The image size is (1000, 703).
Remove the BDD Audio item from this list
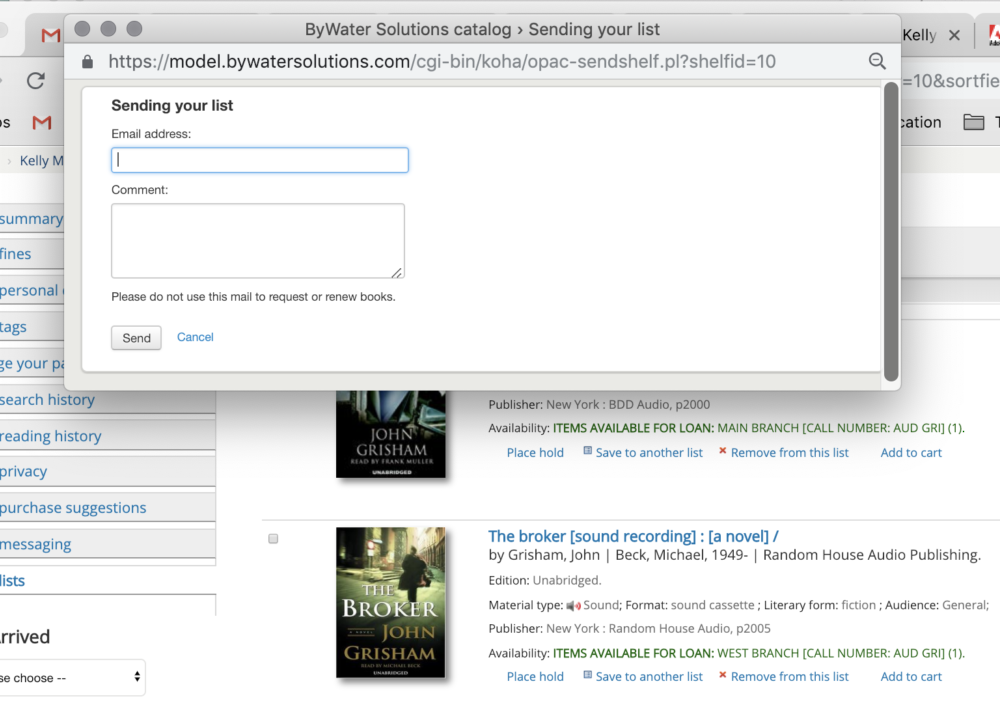click(x=790, y=452)
